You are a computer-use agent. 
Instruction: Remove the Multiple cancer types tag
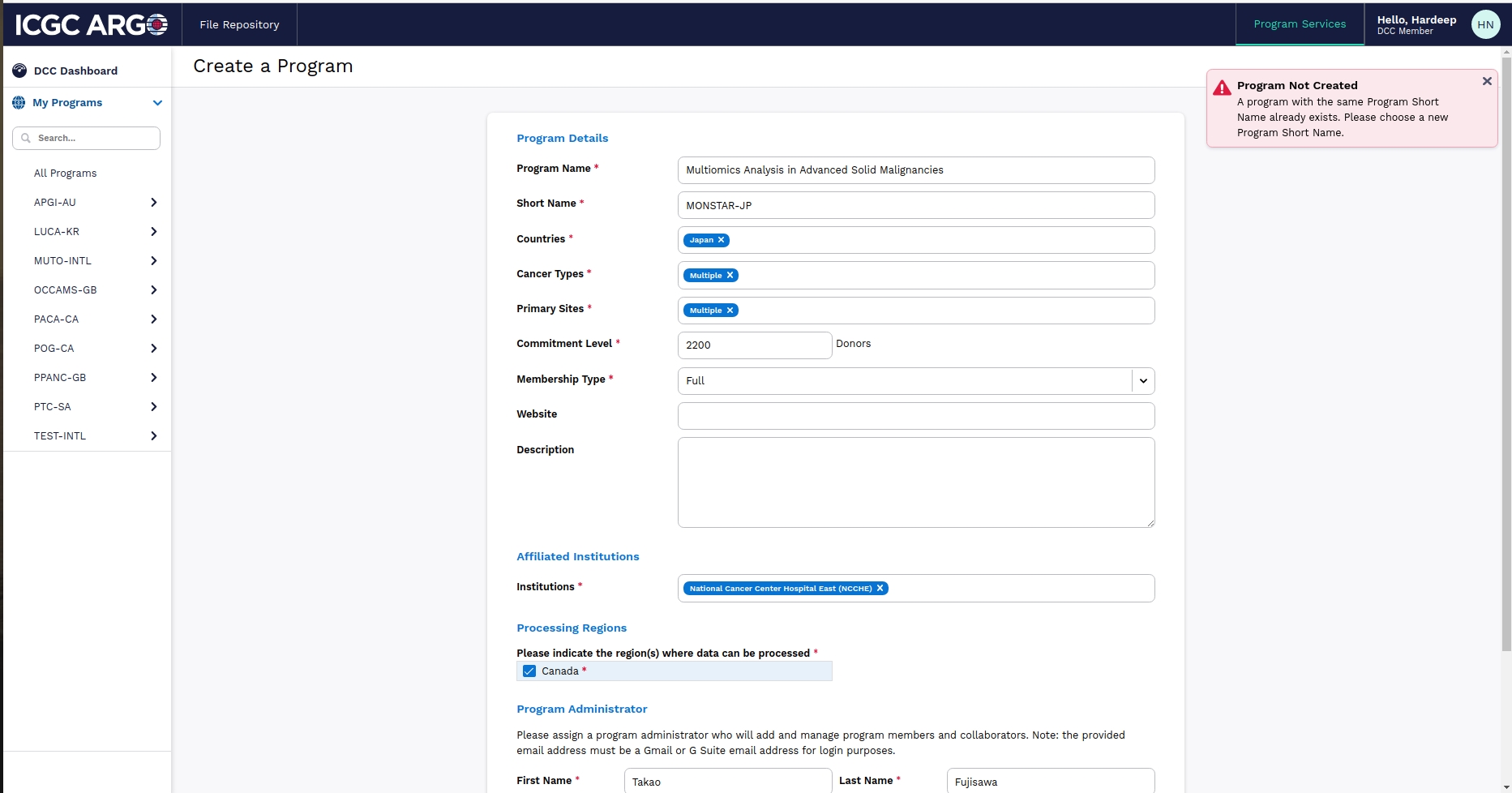click(730, 275)
